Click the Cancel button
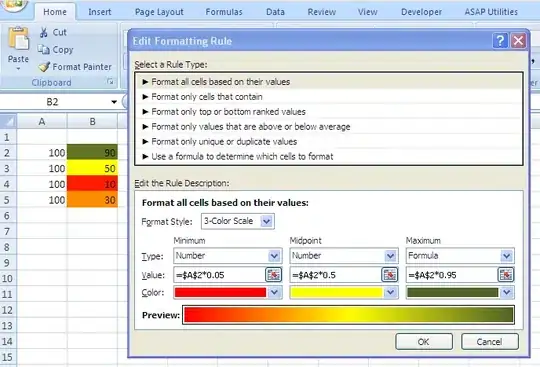 489,342
